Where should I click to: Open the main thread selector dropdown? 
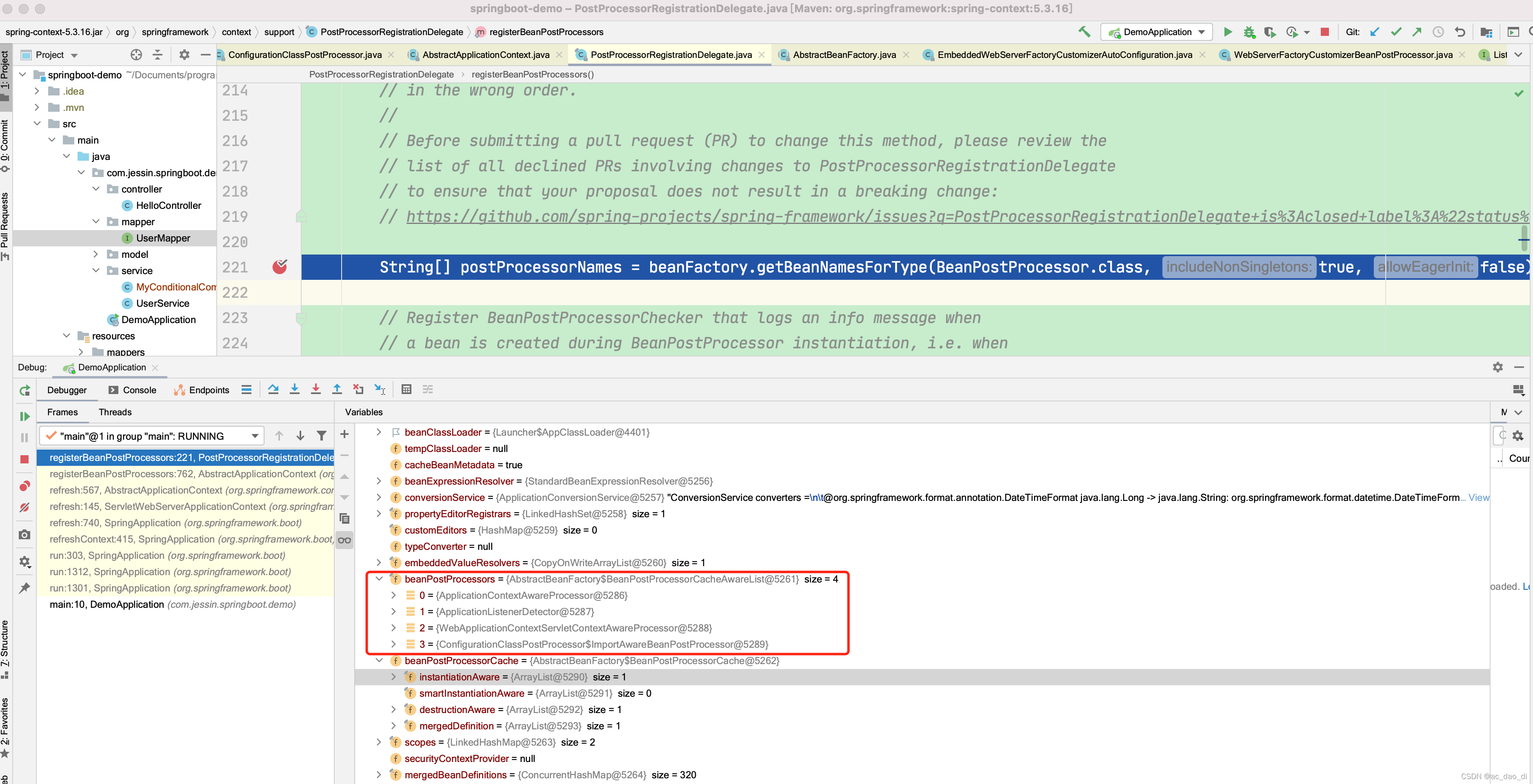[151, 436]
